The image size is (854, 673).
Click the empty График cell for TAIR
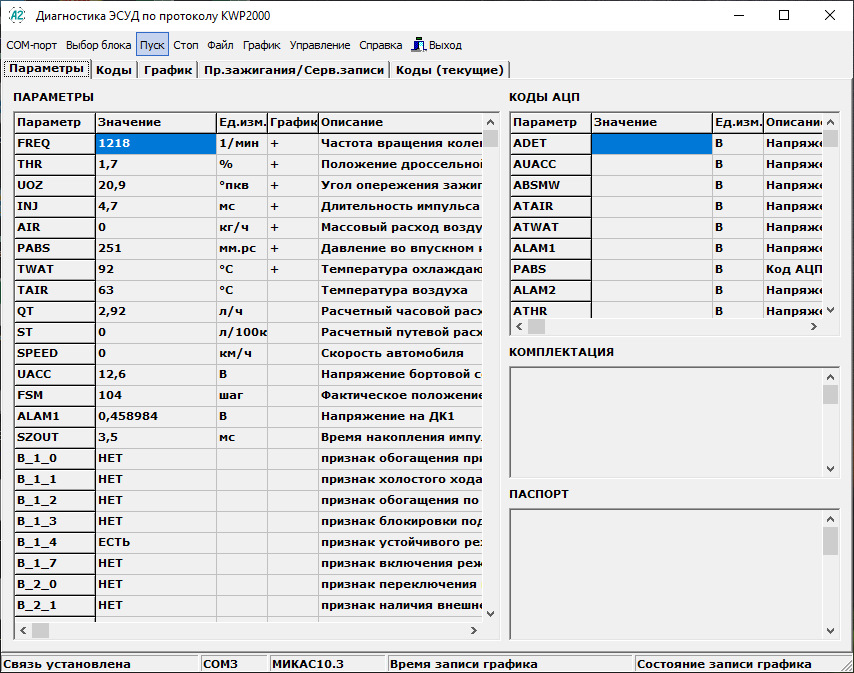coord(293,290)
